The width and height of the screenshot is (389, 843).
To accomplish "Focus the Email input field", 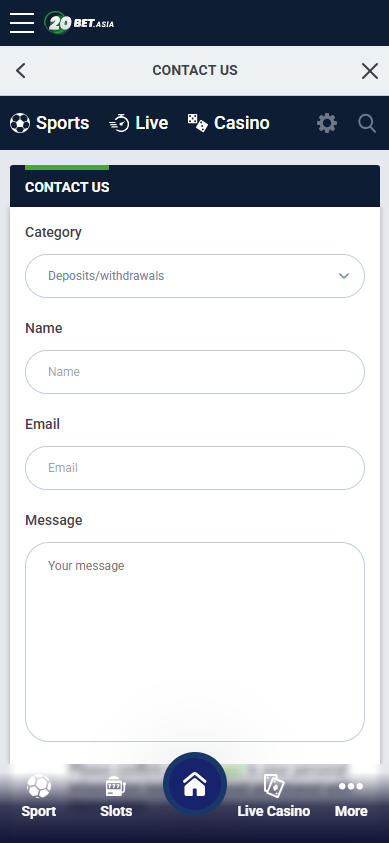I will click(194, 468).
